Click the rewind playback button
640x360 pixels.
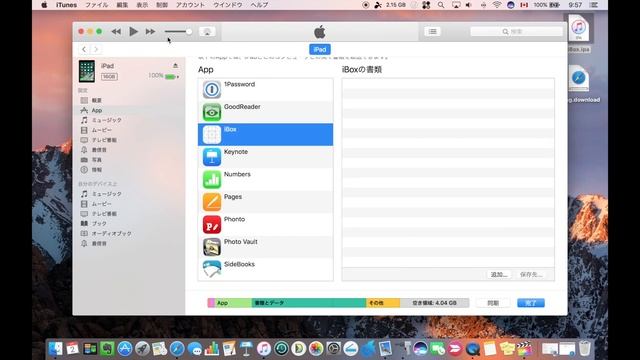[116, 31]
